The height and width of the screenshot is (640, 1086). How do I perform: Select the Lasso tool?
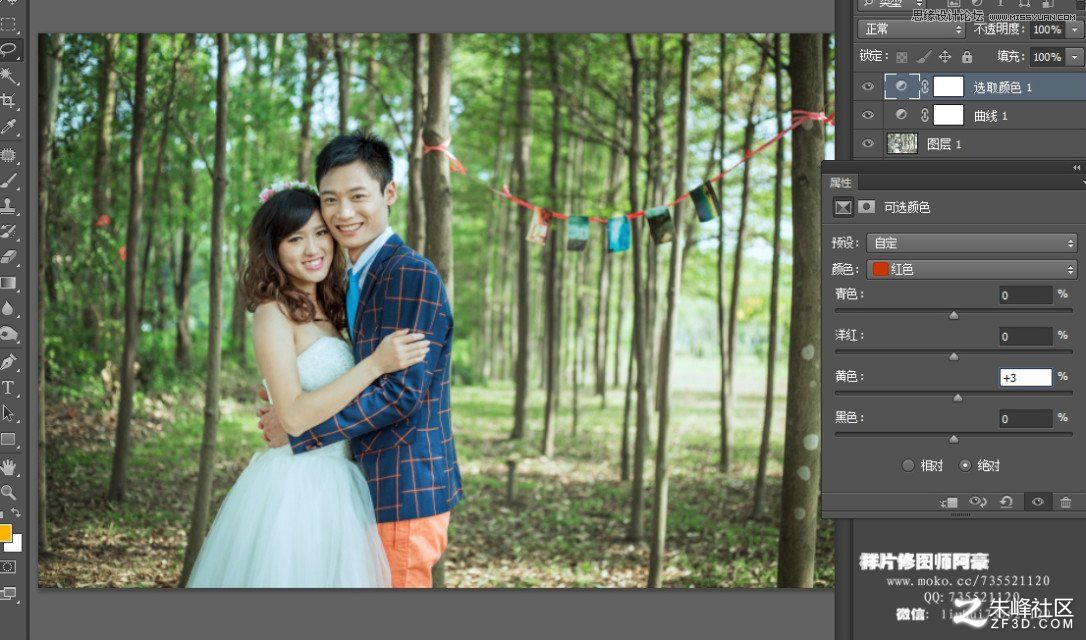[8, 51]
